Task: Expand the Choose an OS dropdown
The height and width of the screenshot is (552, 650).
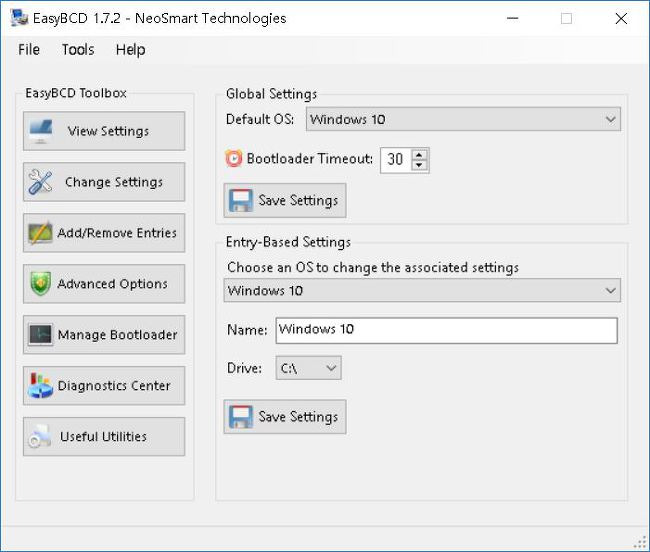Action: 422,291
